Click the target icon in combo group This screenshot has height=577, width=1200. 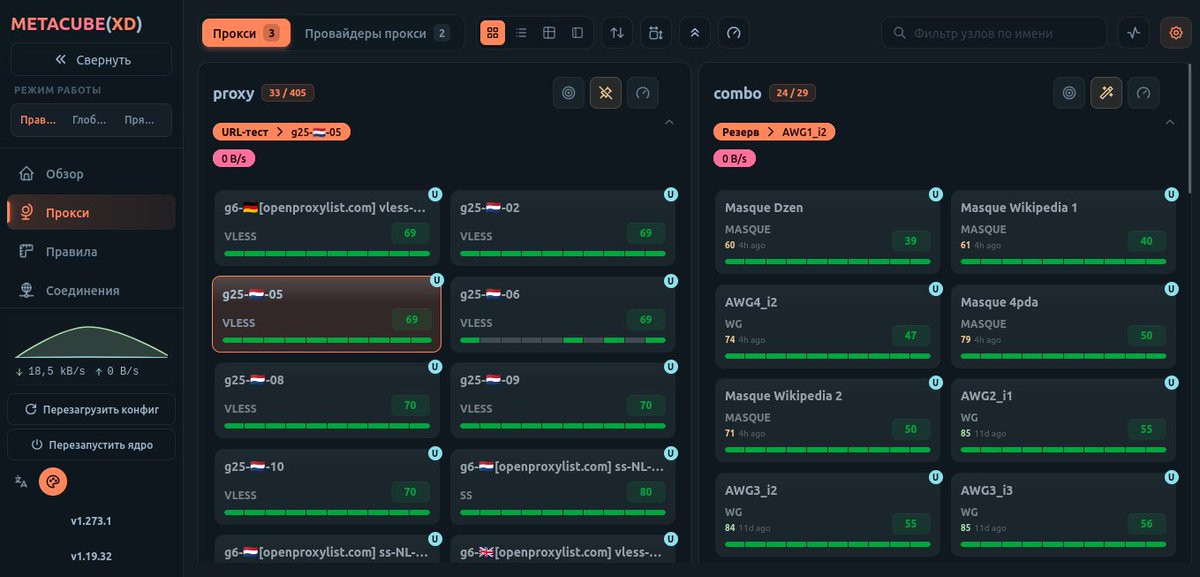1069,93
